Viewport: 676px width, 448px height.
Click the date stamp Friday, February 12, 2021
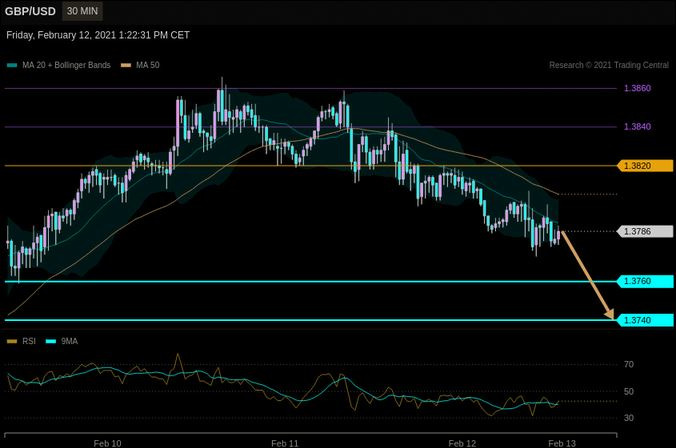(98, 35)
